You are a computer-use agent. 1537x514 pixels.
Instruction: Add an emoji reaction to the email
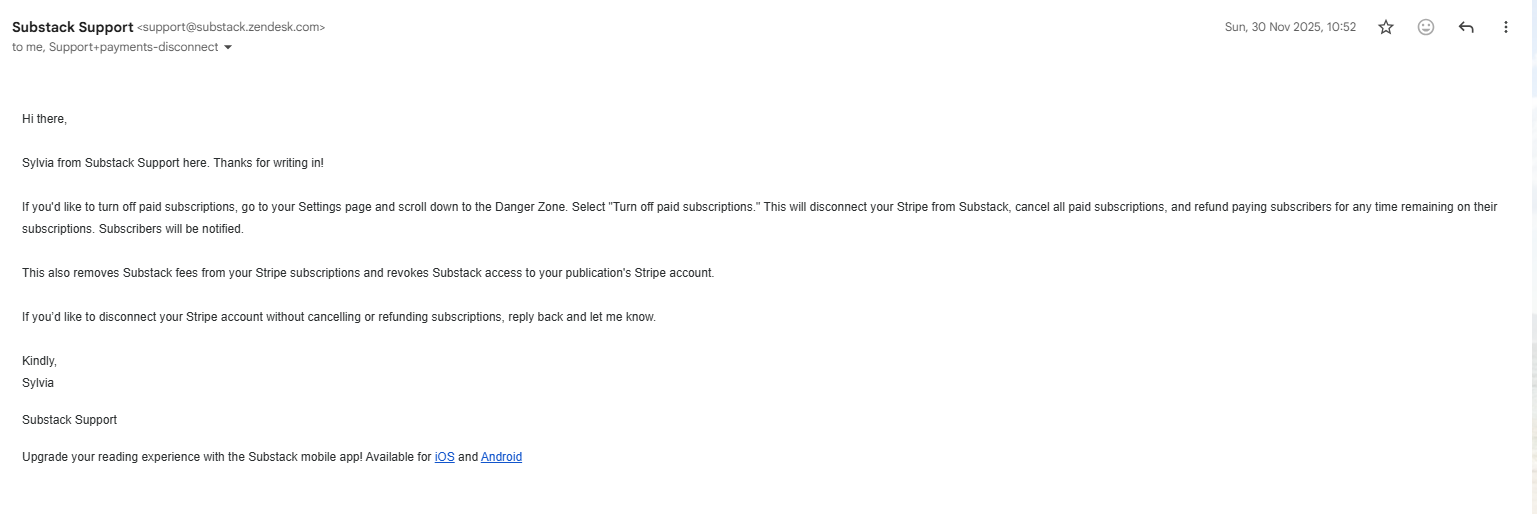[1426, 27]
